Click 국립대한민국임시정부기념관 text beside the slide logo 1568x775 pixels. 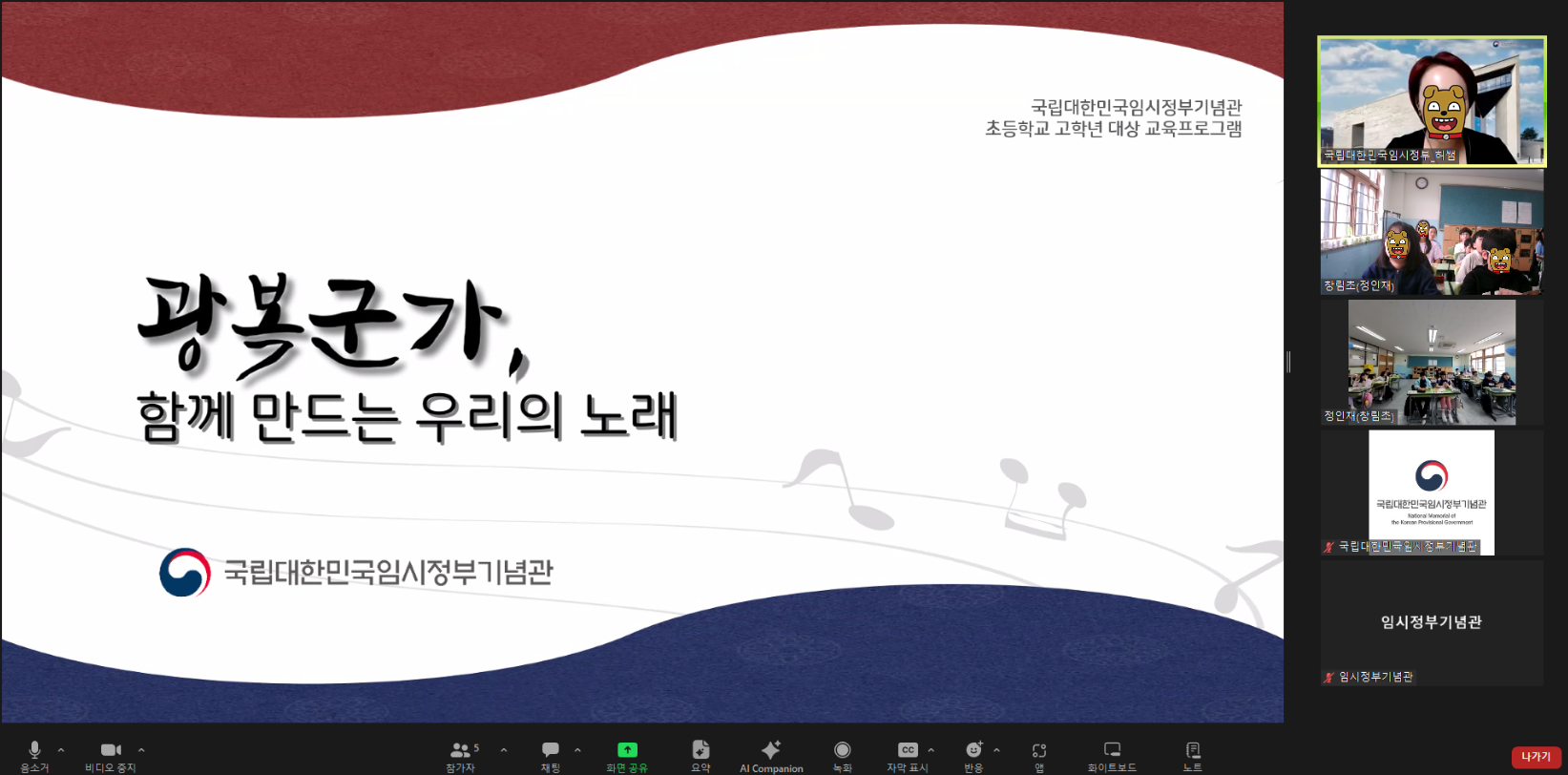tap(388, 572)
